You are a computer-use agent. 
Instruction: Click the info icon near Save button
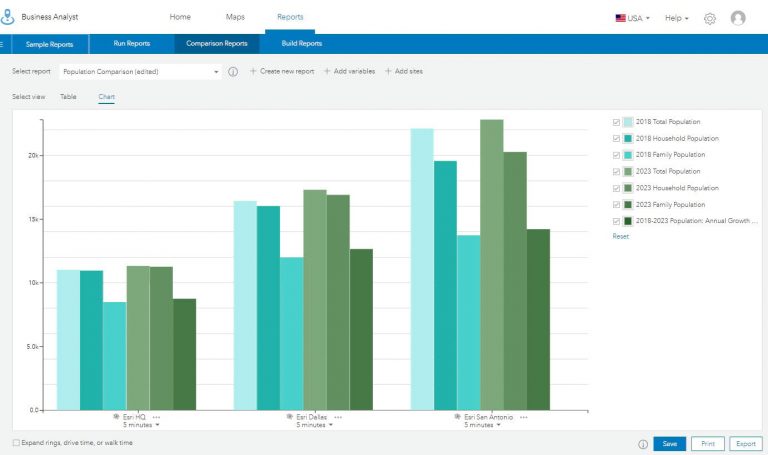coord(643,444)
